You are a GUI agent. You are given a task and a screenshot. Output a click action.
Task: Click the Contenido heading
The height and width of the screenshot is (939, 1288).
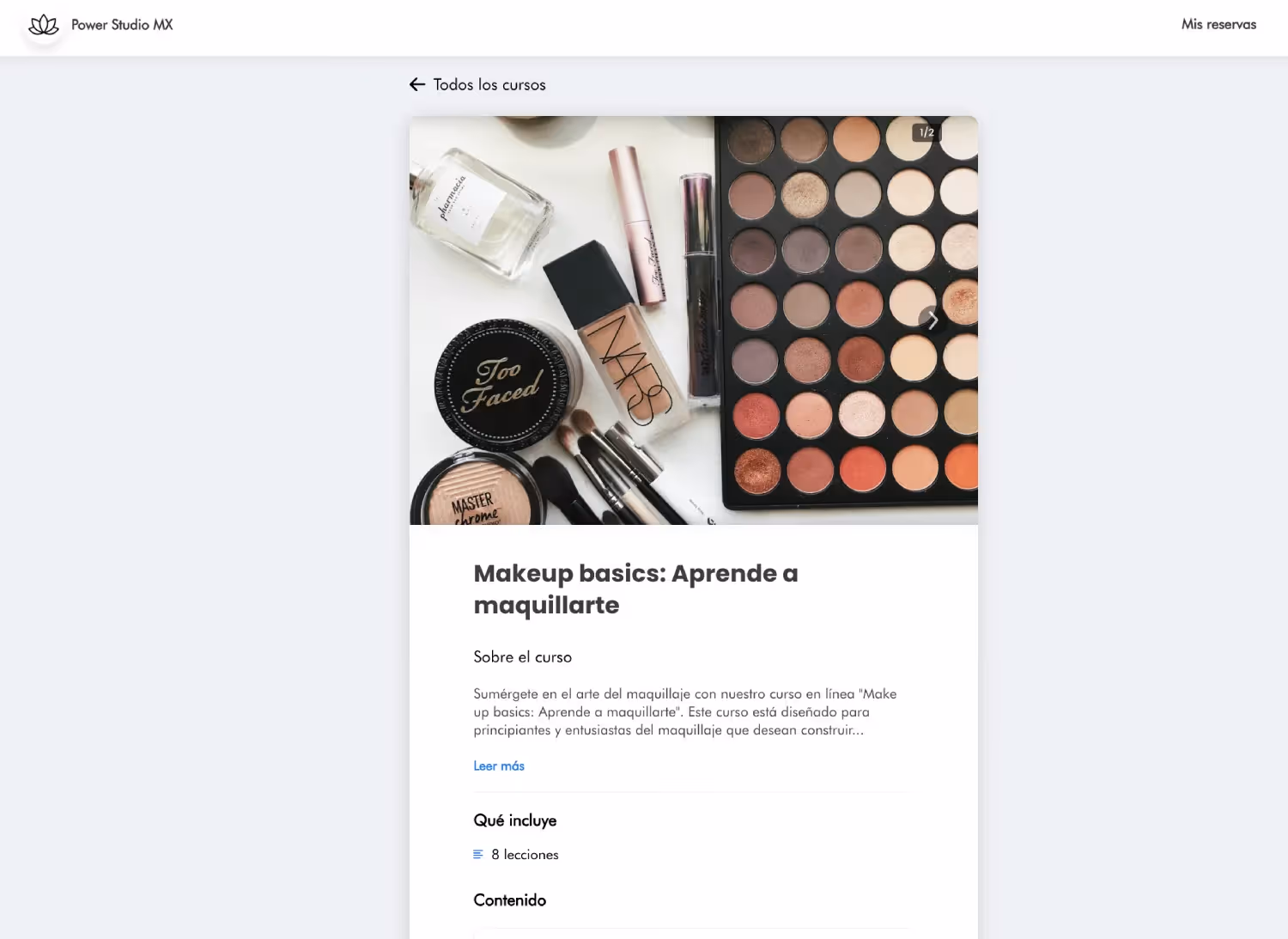pos(510,900)
